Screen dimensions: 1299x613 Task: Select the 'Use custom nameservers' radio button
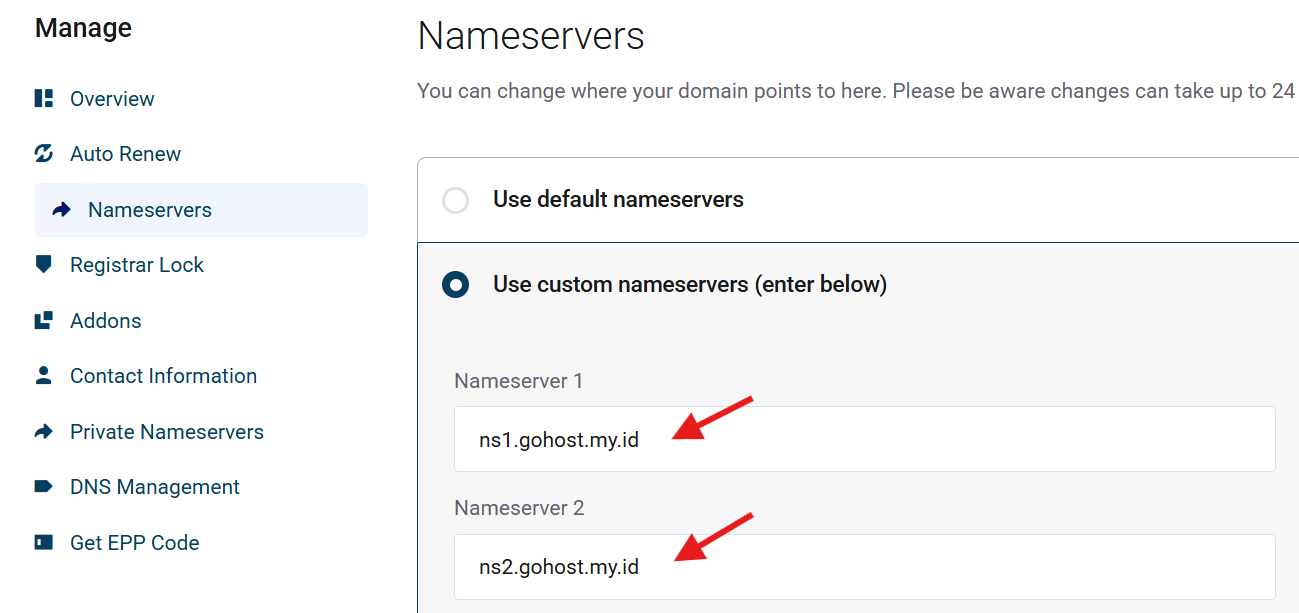(455, 285)
